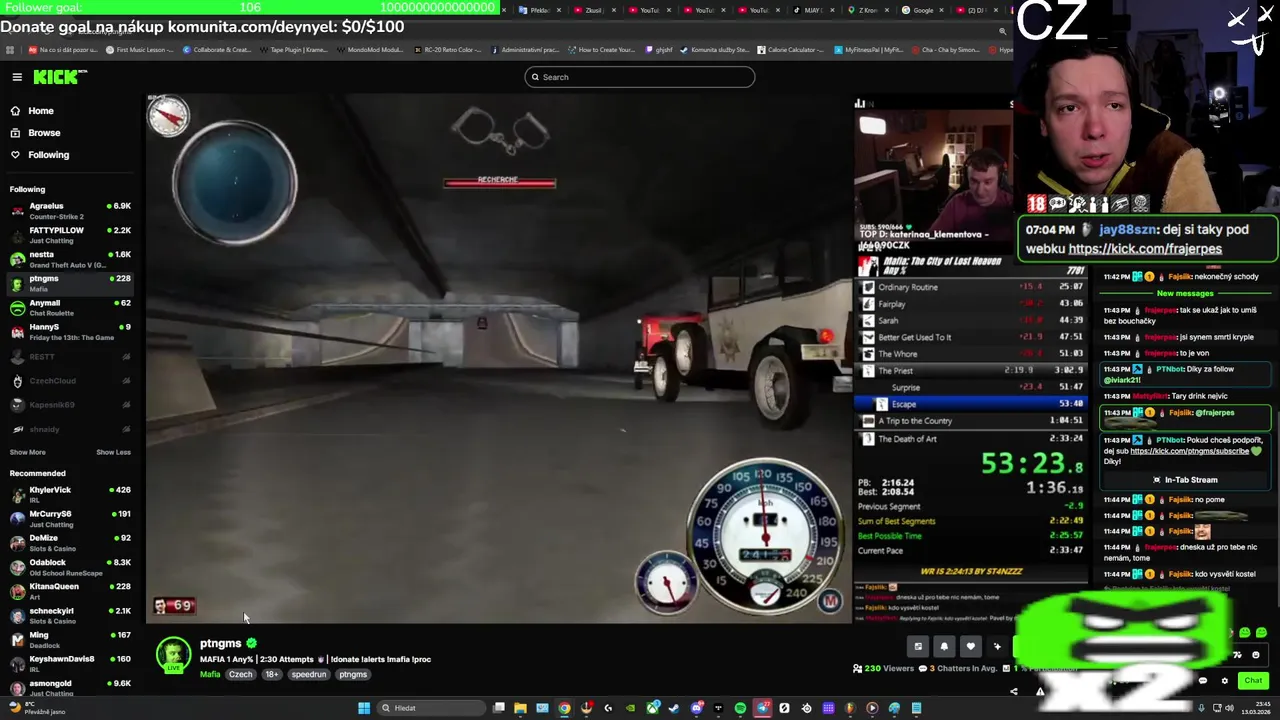Image resolution: width=1280 pixels, height=720 pixels.
Task: Open Chrome from the taskbar
Action: [x=564, y=708]
